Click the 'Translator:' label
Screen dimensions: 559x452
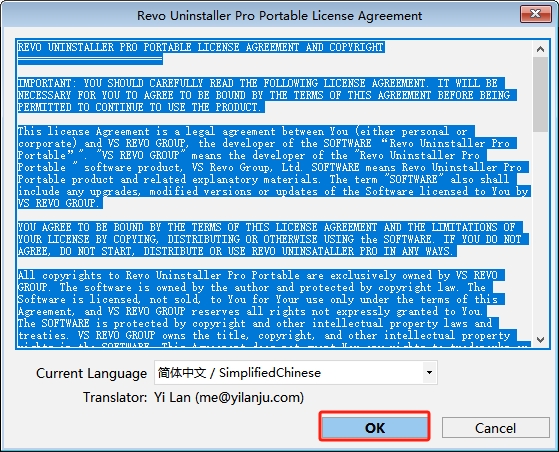(115, 397)
